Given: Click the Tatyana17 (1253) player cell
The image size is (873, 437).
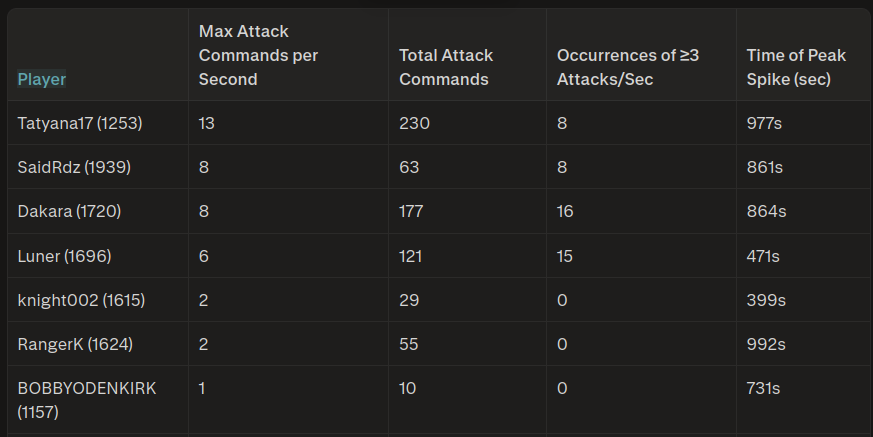Looking at the screenshot, I should 80,123.
